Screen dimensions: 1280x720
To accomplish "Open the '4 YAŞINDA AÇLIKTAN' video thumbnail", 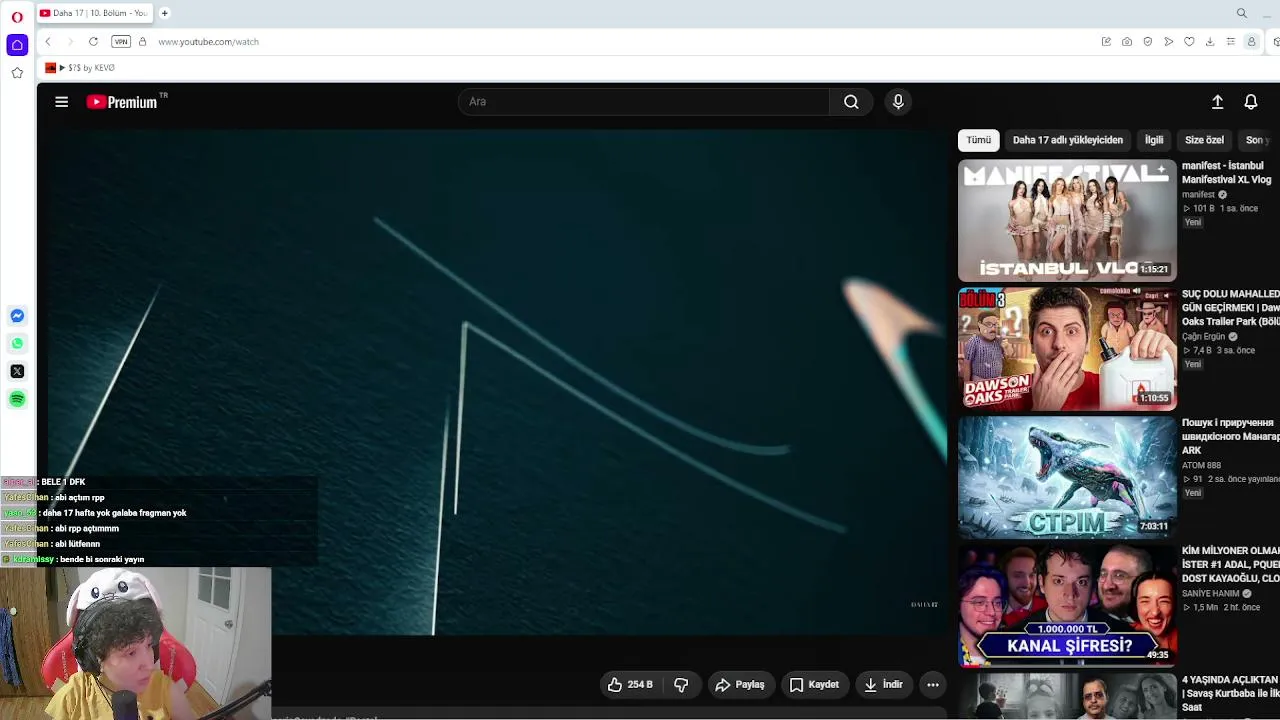I will (1067, 697).
